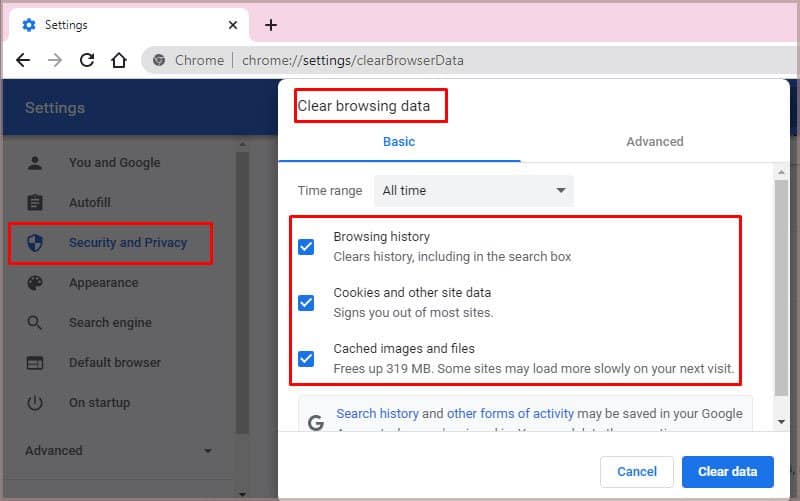Image resolution: width=800 pixels, height=501 pixels.
Task: Open Search engine settings section
Action: [x=110, y=322]
